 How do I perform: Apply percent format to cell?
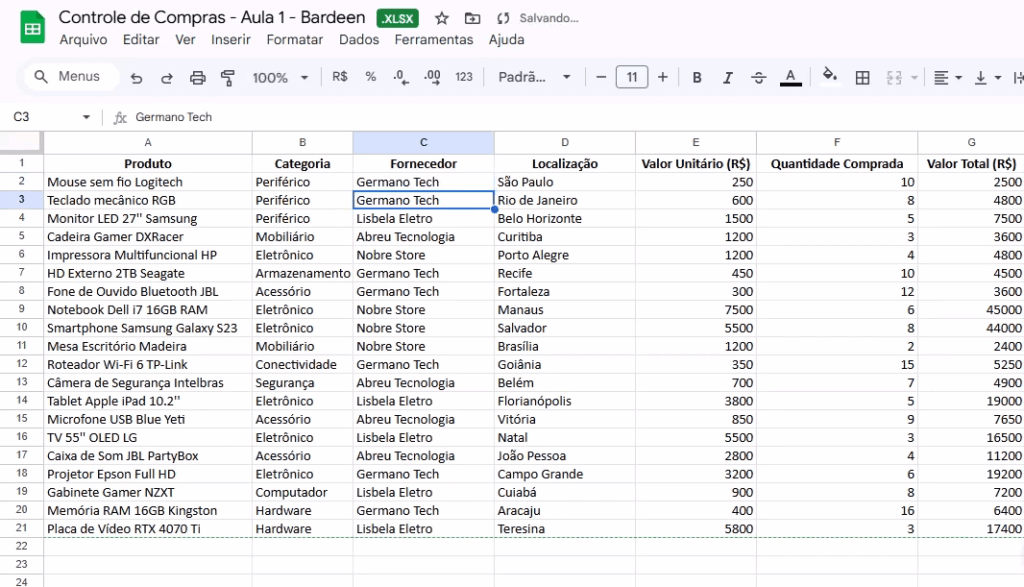pos(370,77)
